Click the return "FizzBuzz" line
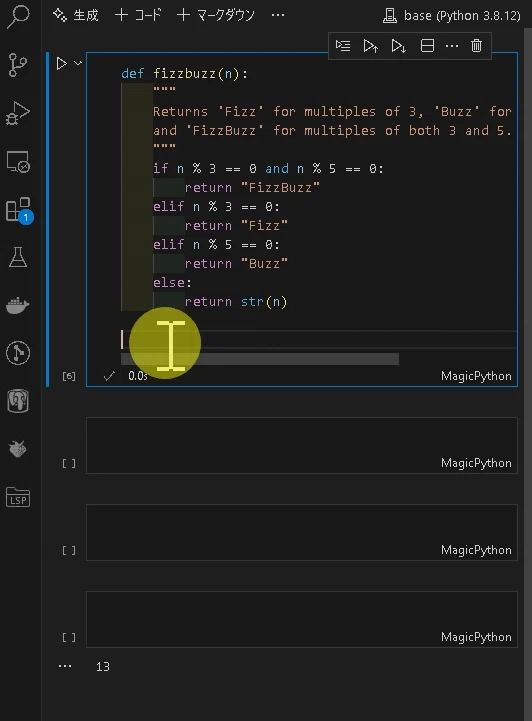The height and width of the screenshot is (721, 532). [252, 188]
